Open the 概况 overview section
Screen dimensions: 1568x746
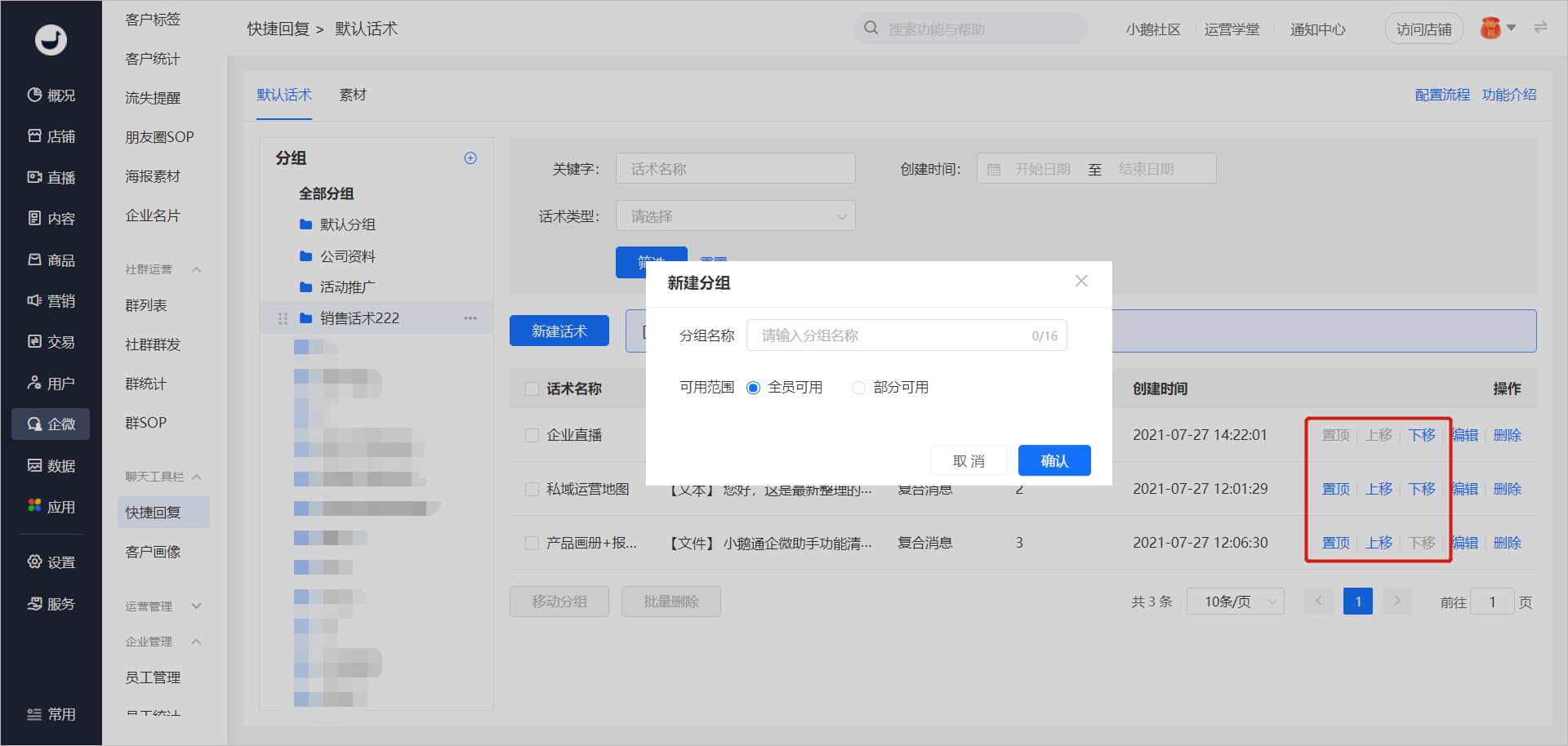coord(51,95)
